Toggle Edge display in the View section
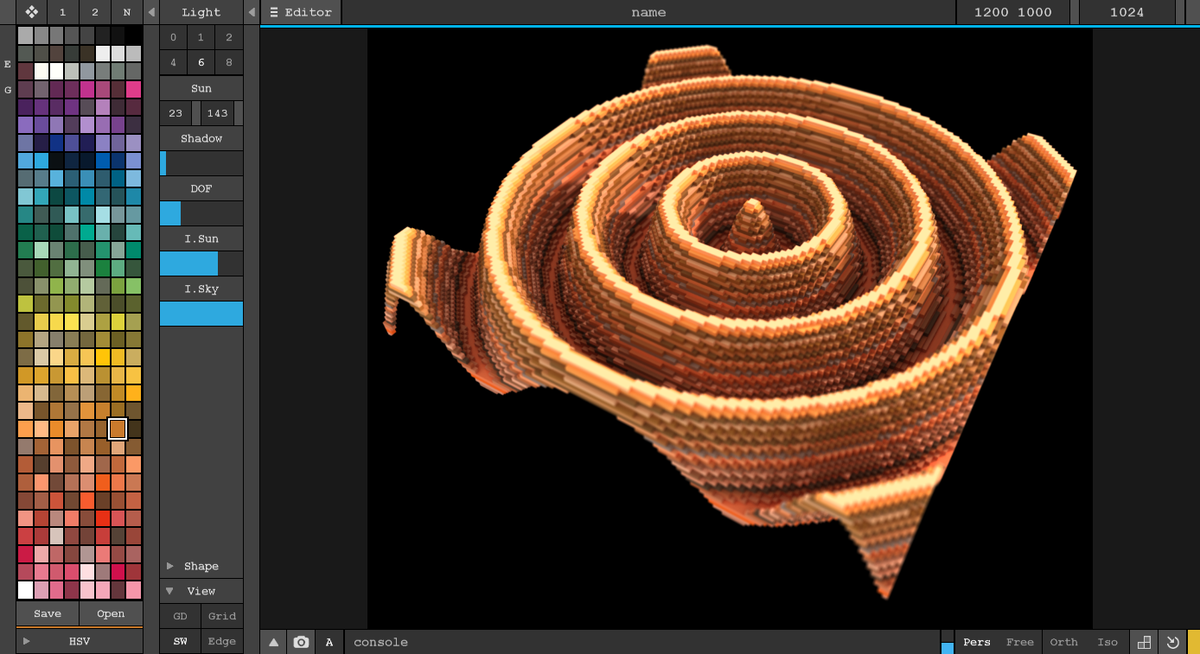 click(221, 641)
